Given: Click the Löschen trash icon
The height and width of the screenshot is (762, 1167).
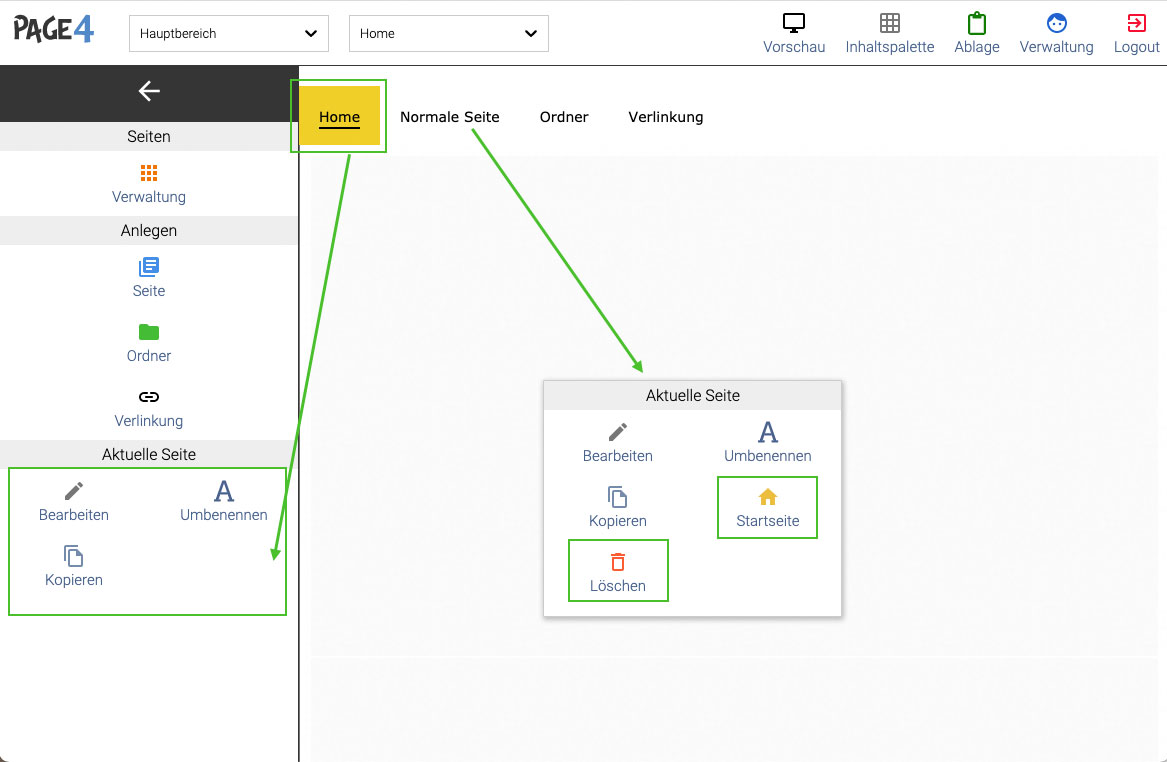Looking at the screenshot, I should click(618, 562).
